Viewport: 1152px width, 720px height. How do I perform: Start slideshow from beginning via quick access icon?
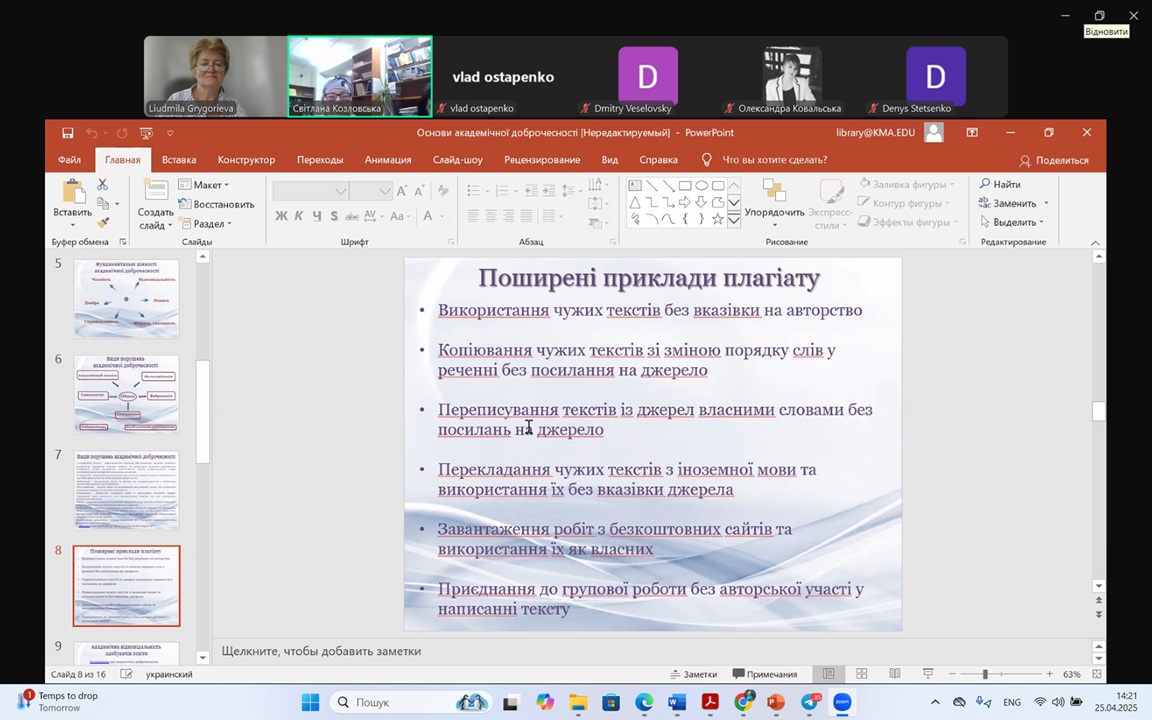(146, 133)
